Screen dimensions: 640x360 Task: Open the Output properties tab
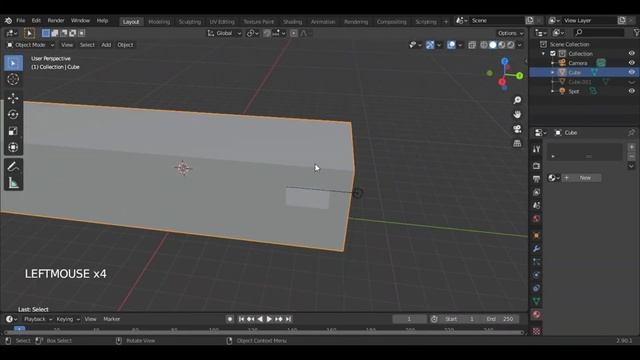(x=536, y=179)
